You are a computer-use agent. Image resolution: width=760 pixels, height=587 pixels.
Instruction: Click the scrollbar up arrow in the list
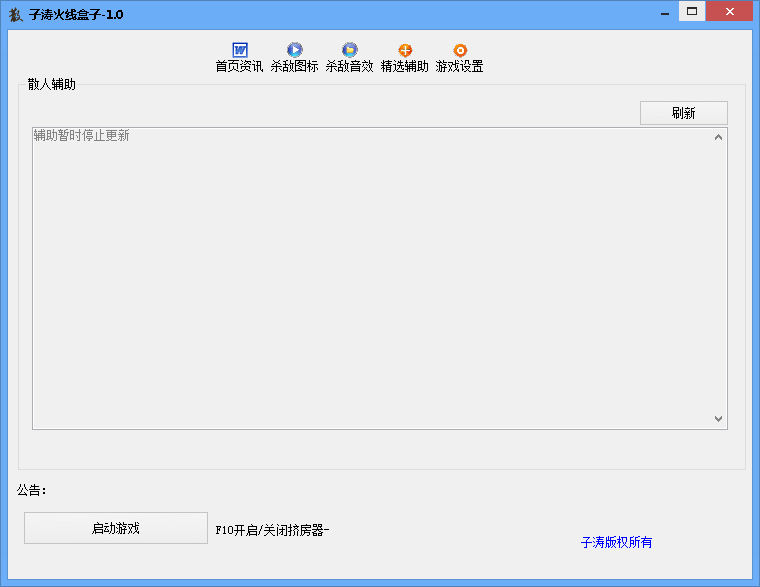[x=718, y=137]
